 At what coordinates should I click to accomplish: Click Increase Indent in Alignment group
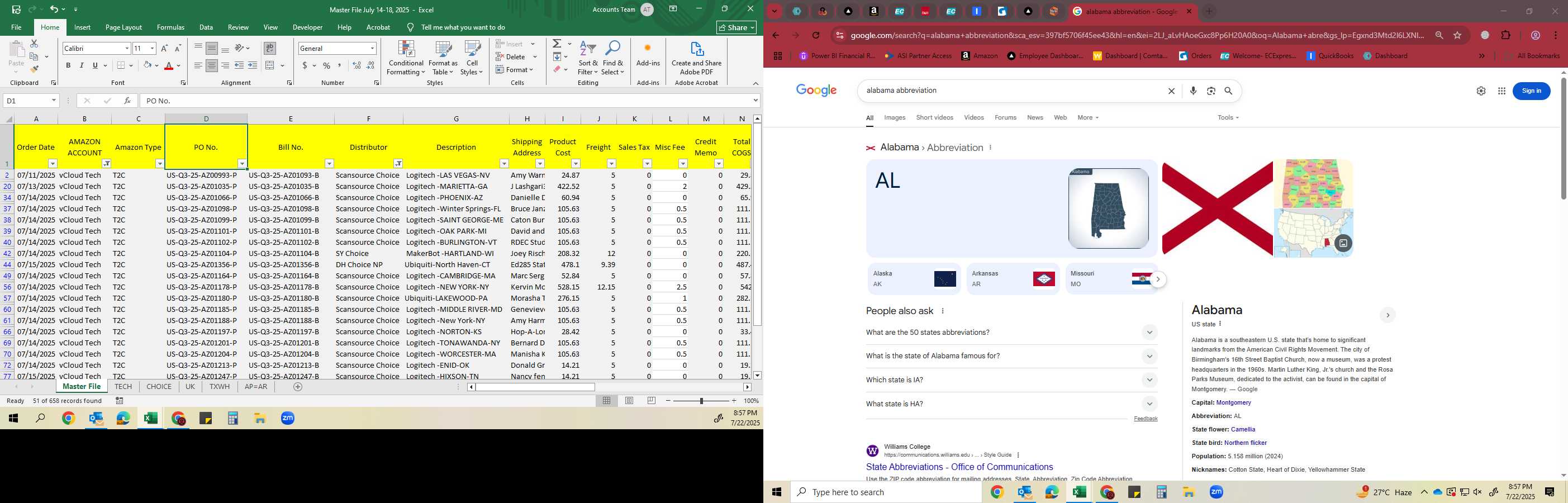253,65
